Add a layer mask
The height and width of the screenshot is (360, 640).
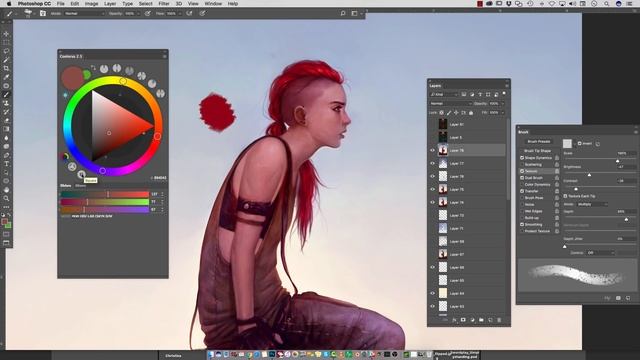(463, 320)
